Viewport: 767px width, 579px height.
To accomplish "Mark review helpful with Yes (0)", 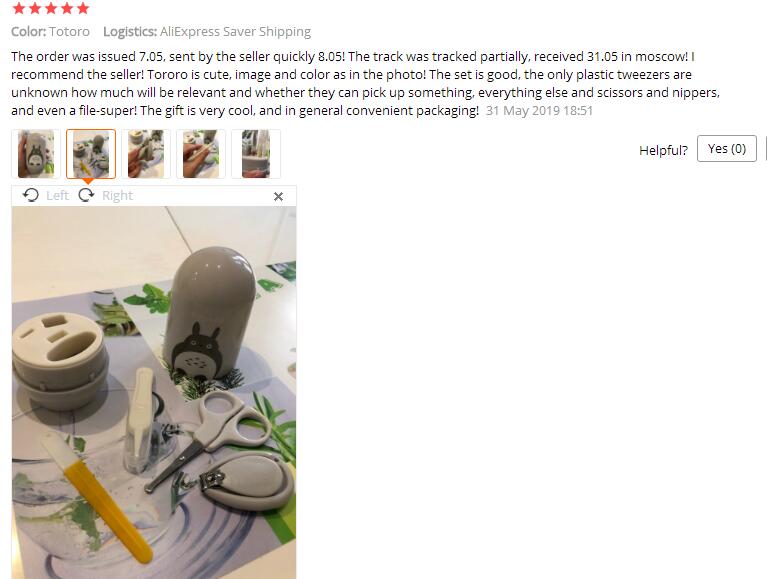I will [726, 149].
